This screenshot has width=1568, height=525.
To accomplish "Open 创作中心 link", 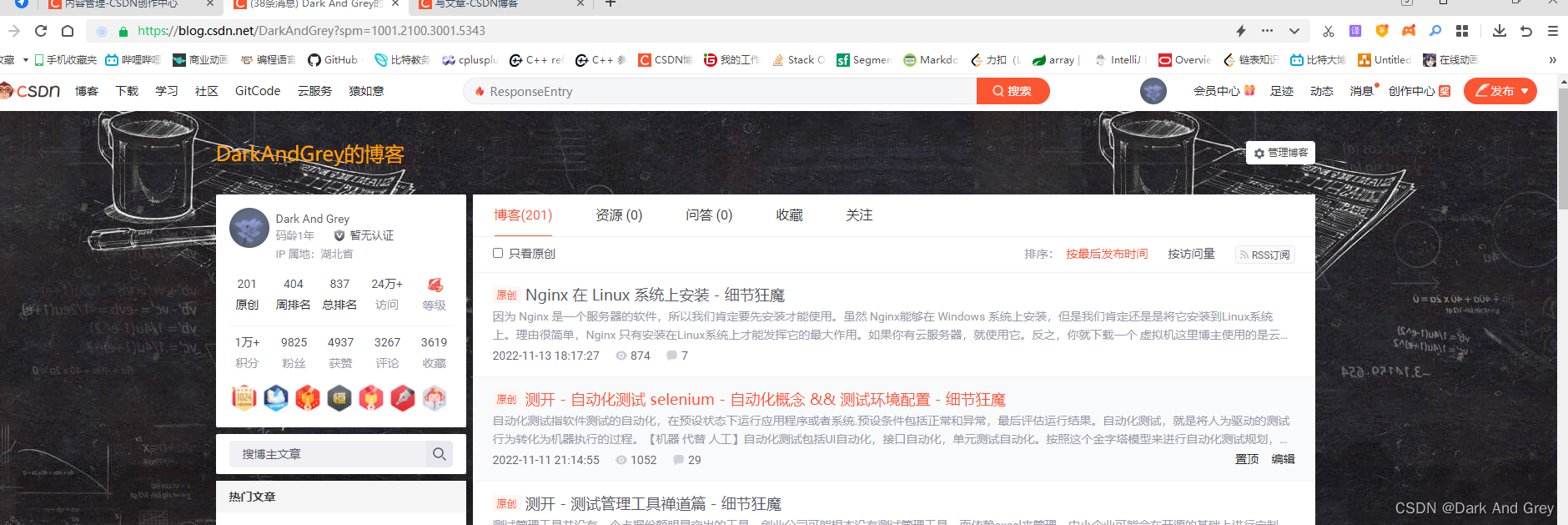I will [x=1419, y=91].
